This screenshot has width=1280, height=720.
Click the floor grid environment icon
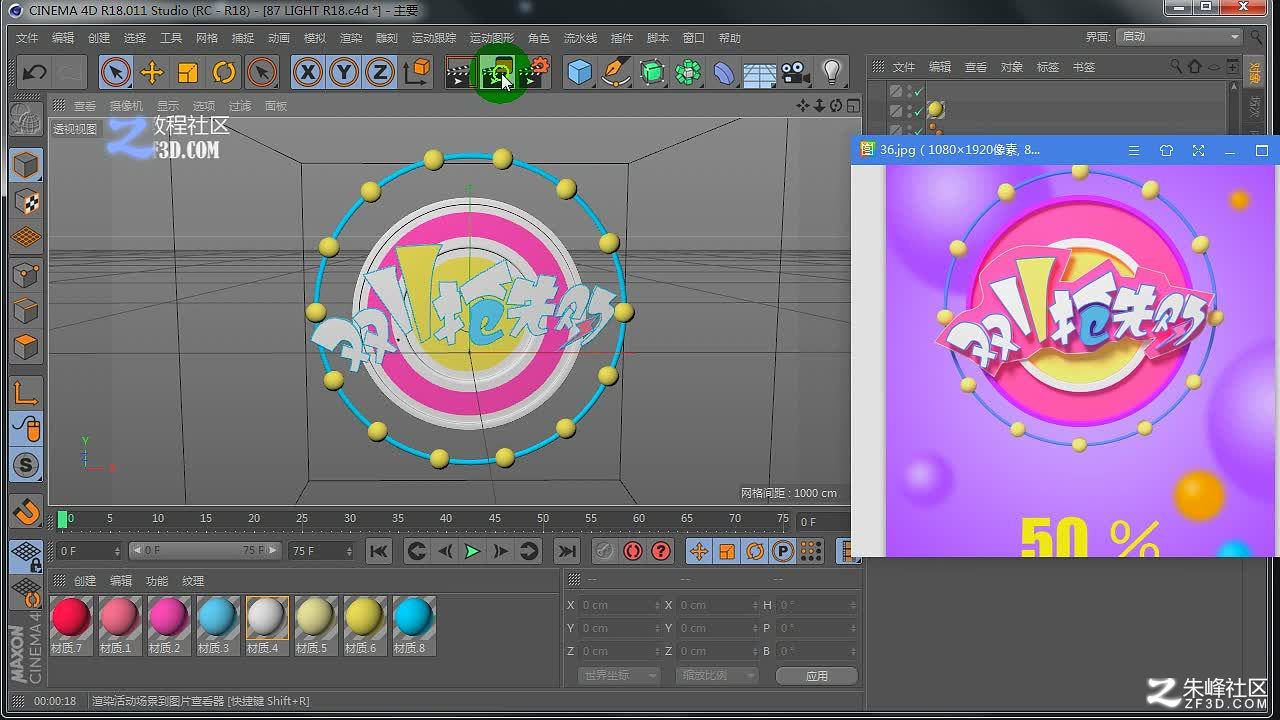tap(760, 72)
